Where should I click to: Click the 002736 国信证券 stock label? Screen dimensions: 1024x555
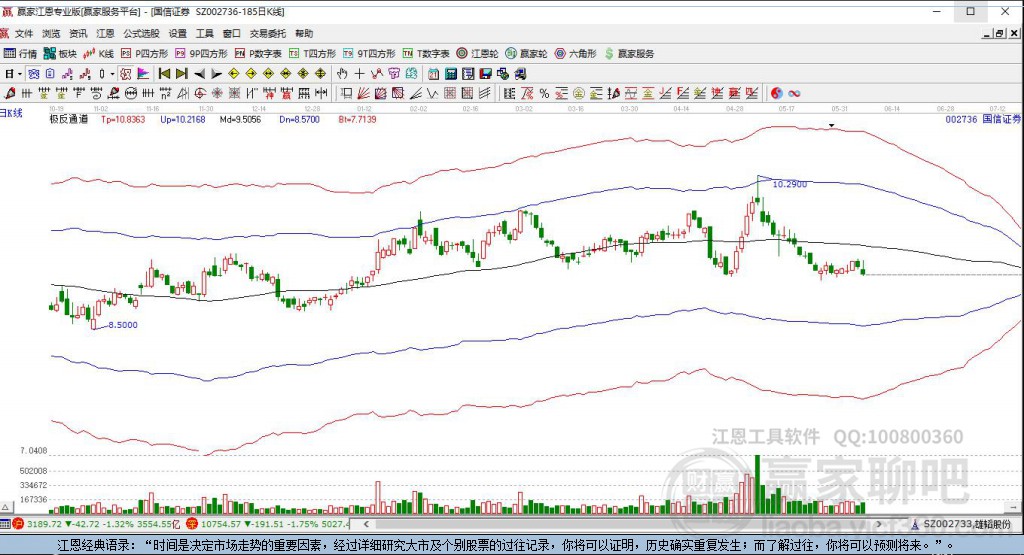pyautogui.click(x=983, y=119)
